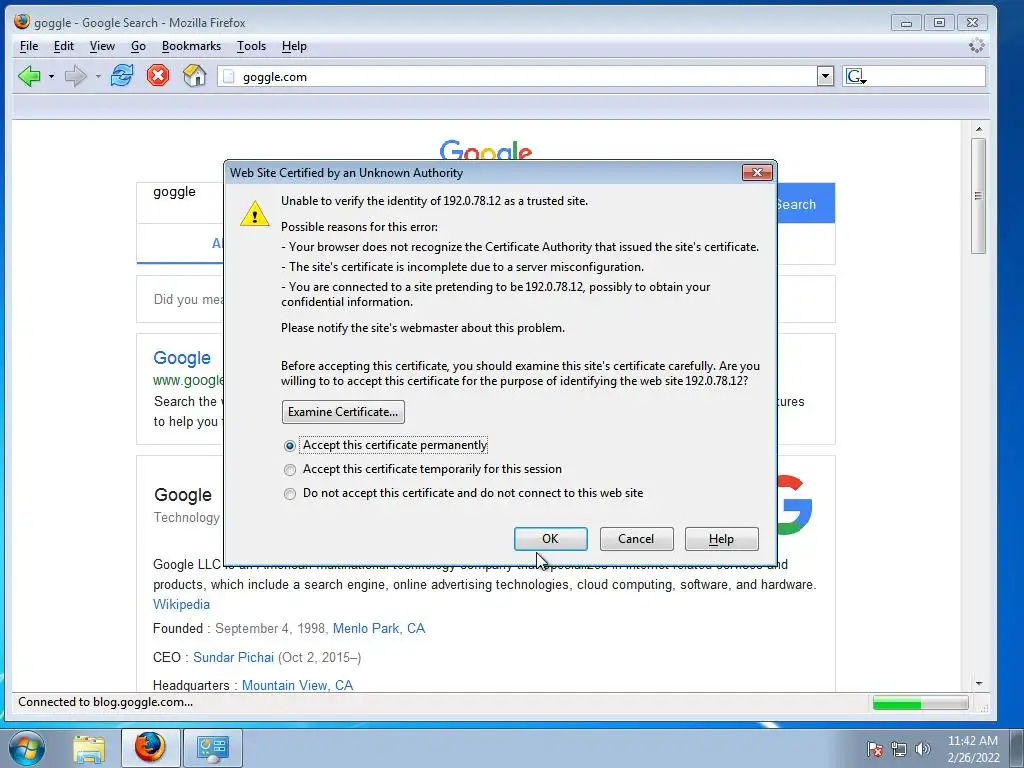The image size is (1024, 768).
Task: Open the View menu
Action: [x=102, y=46]
